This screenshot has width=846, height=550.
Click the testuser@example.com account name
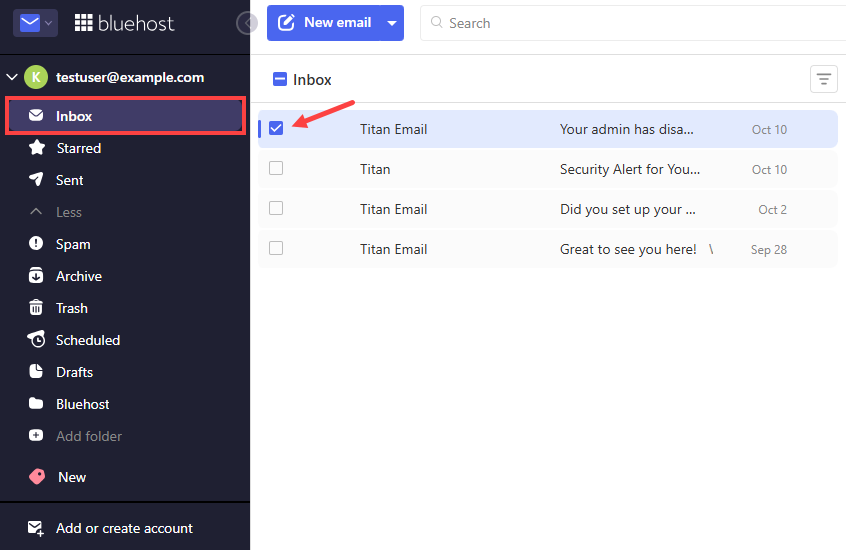click(x=130, y=77)
